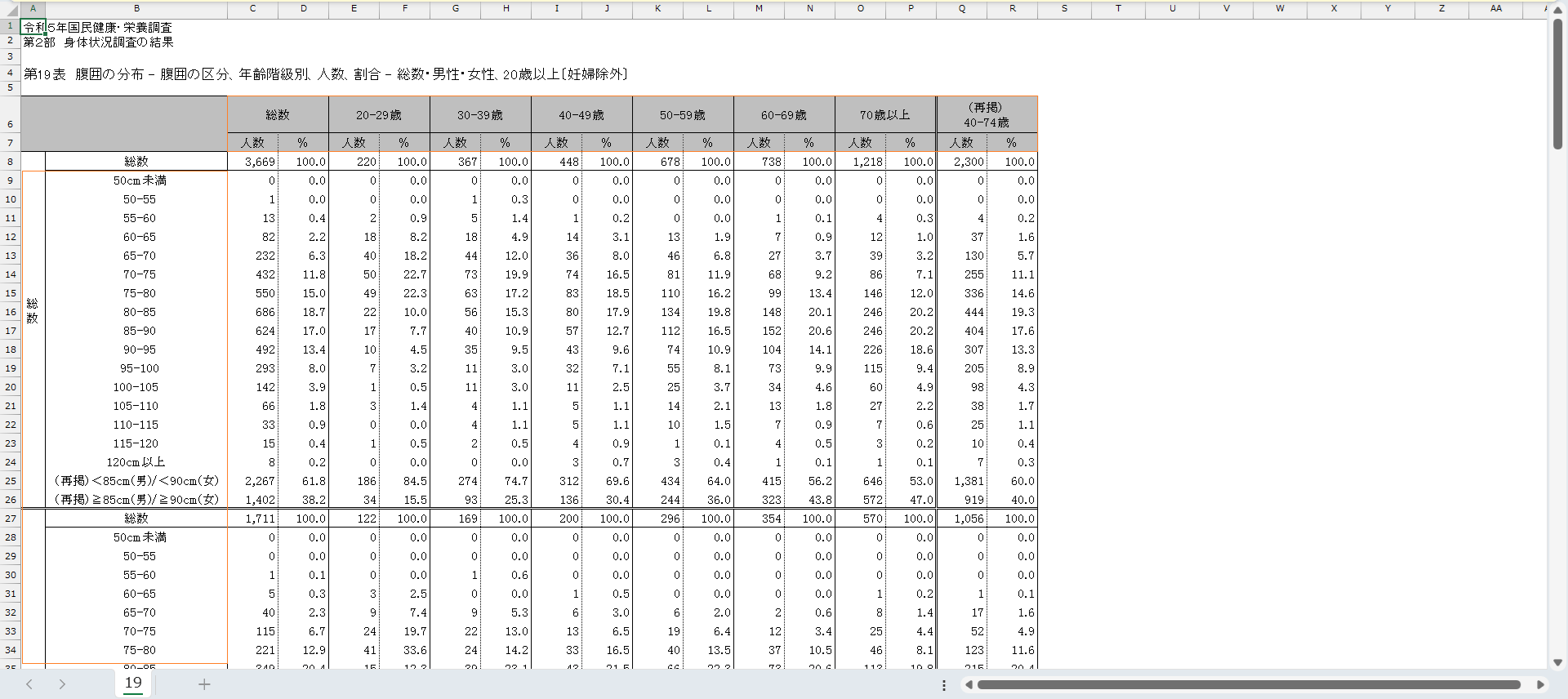
Task: Select row 8 header
Action: tap(11, 162)
